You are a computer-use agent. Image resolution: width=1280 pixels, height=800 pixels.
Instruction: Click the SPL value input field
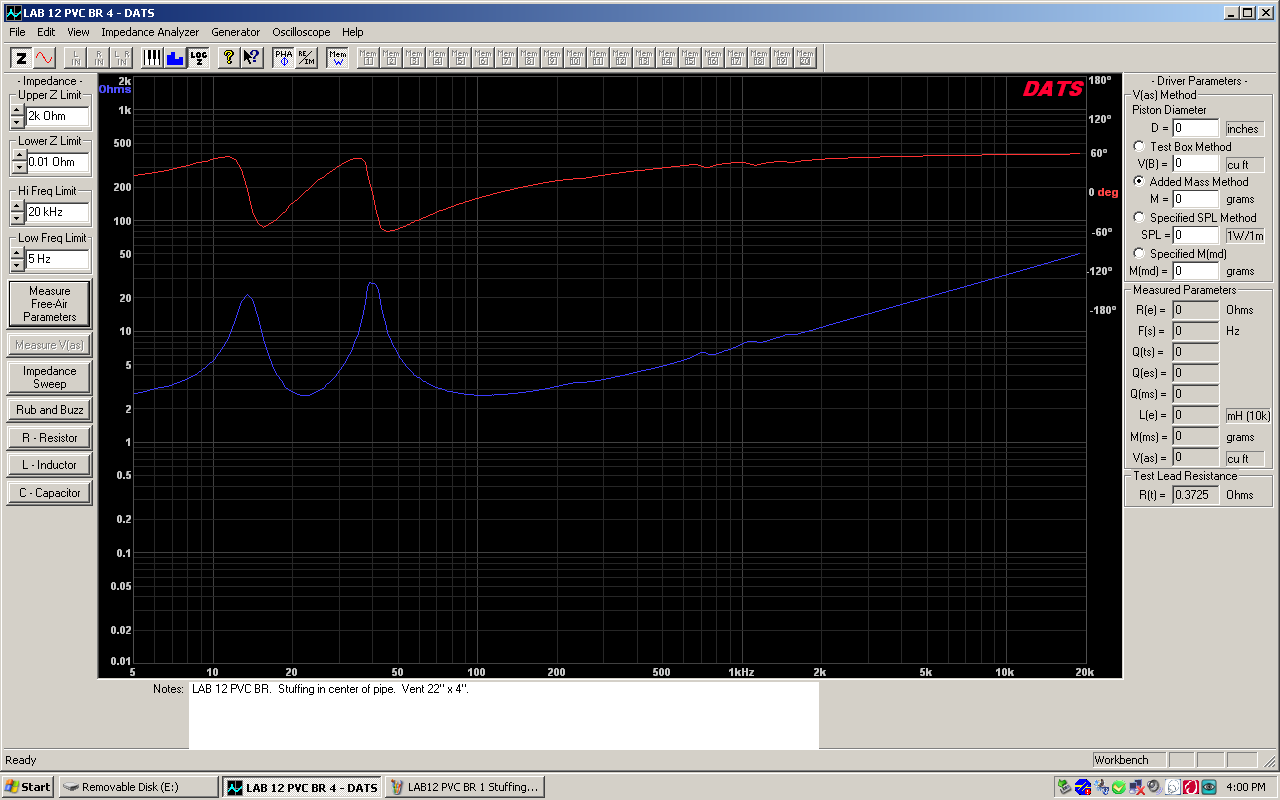1196,235
